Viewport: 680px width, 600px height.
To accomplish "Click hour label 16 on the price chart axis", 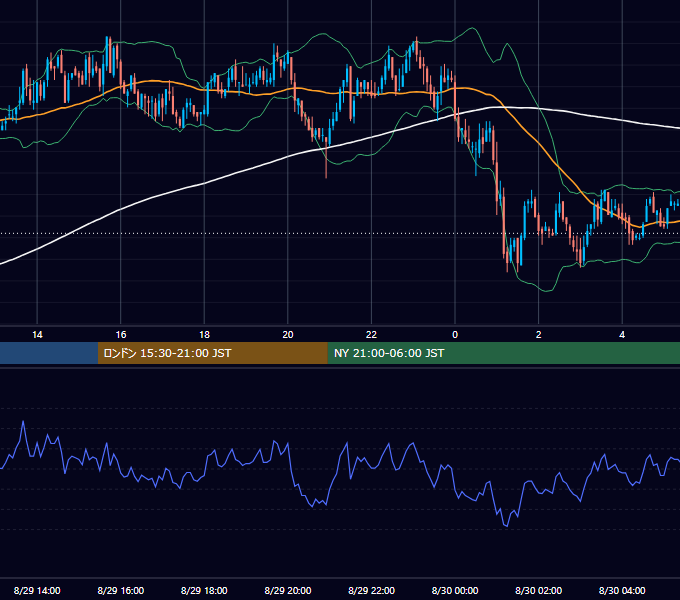I will [x=121, y=335].
